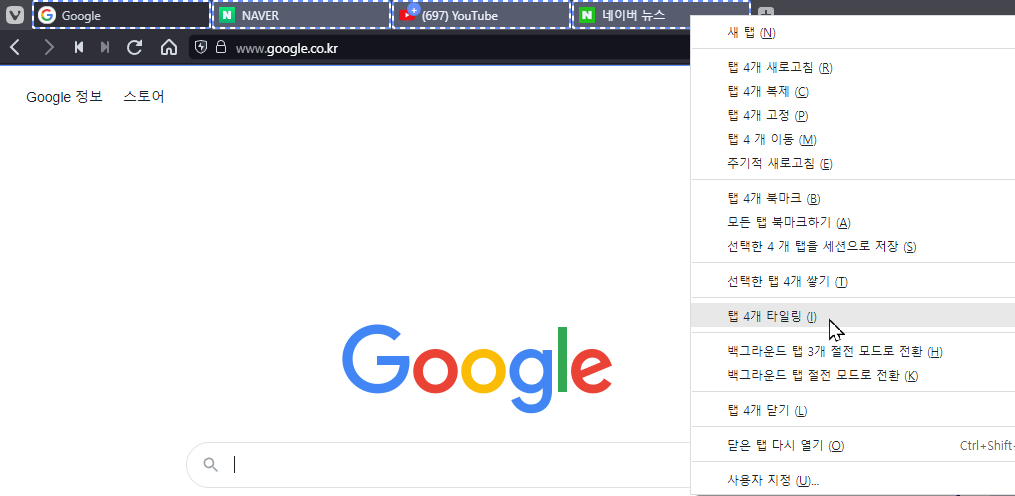Open 사용자 지정 (U)... entry
1015x496 pixels.
(x=853, y=480)
